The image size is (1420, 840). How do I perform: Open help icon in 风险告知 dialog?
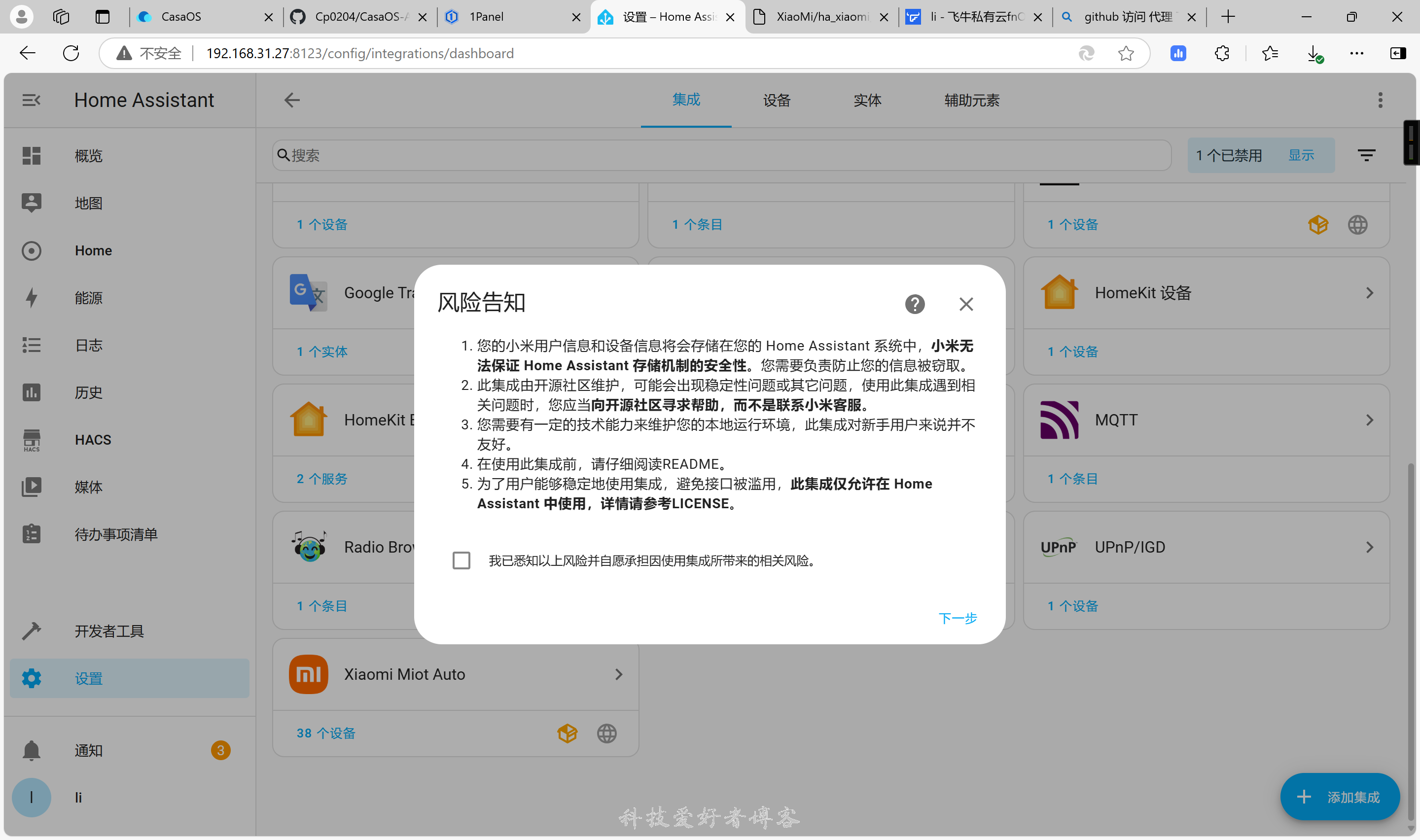click(x=915, y=304)
